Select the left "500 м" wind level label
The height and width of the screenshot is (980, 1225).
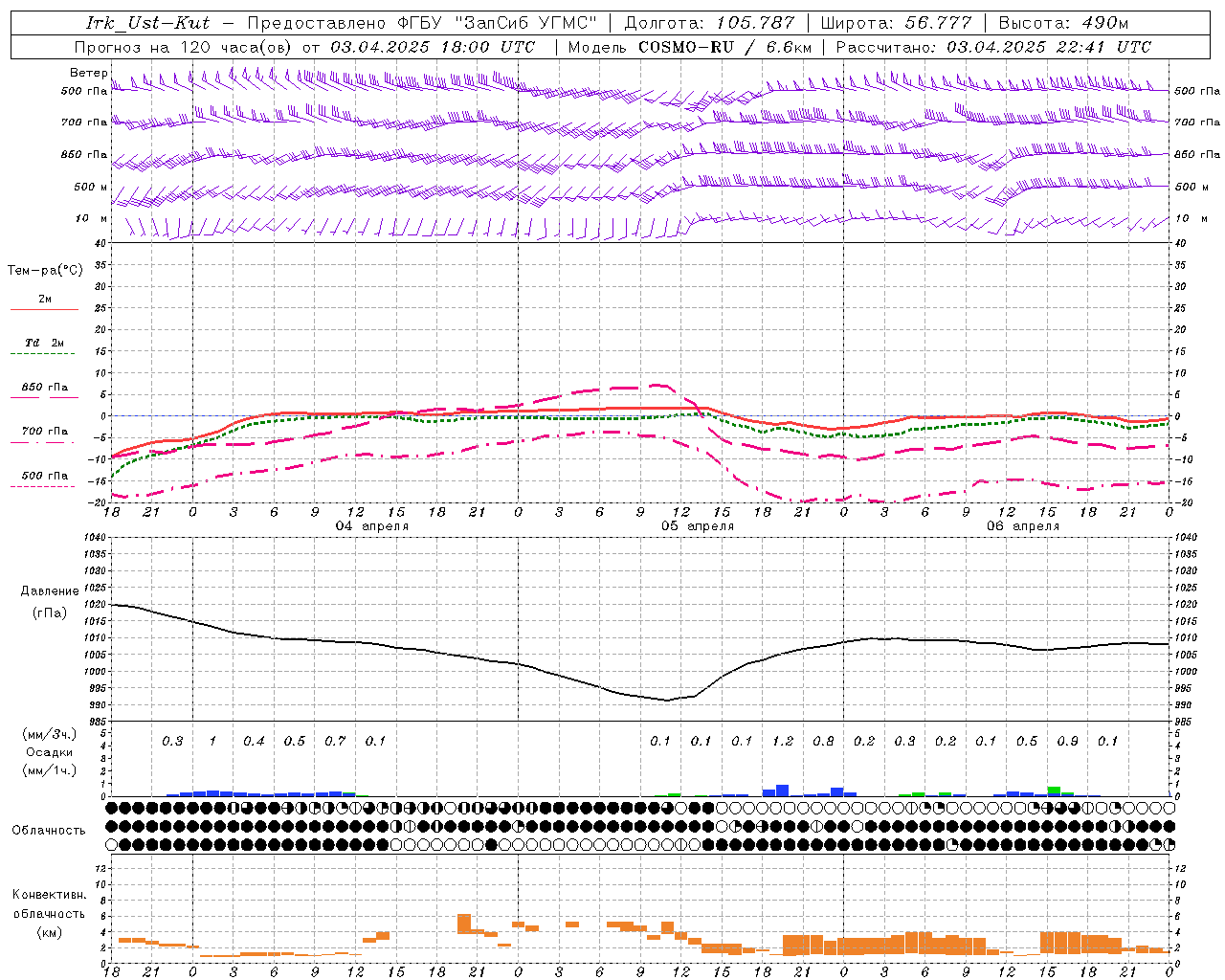[90, 187]
